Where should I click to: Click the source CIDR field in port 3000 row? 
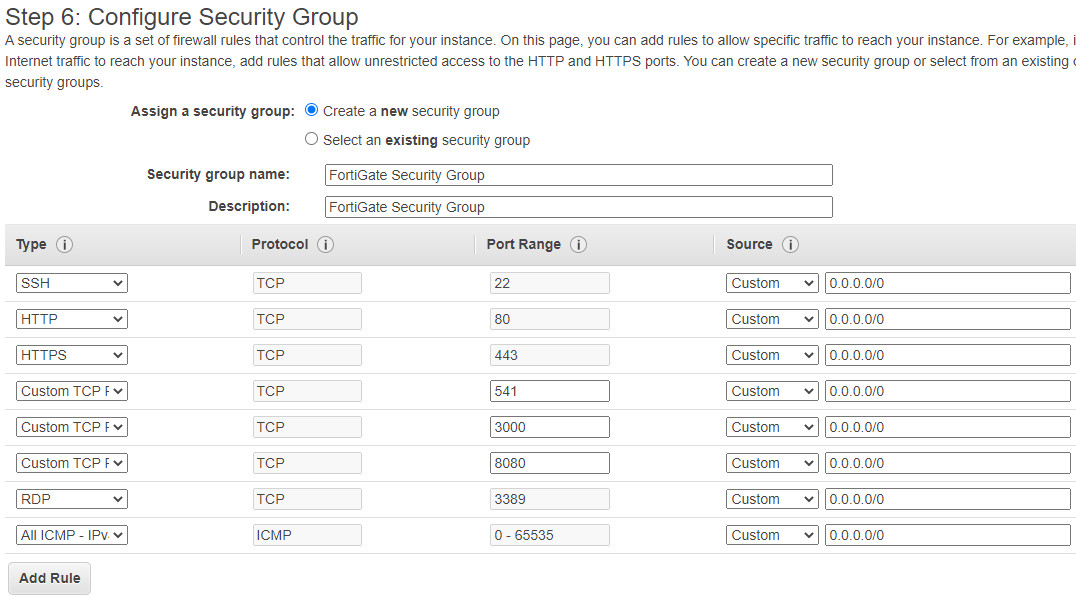point(948,428)
